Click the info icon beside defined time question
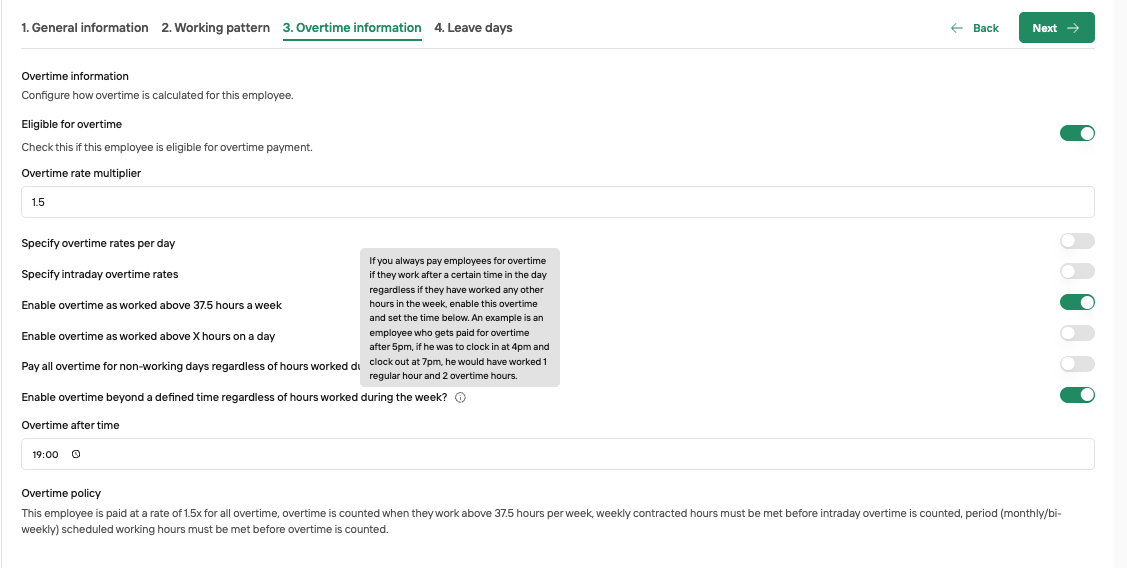Screen dimensions: 1127x568 (x=461, y=398)
